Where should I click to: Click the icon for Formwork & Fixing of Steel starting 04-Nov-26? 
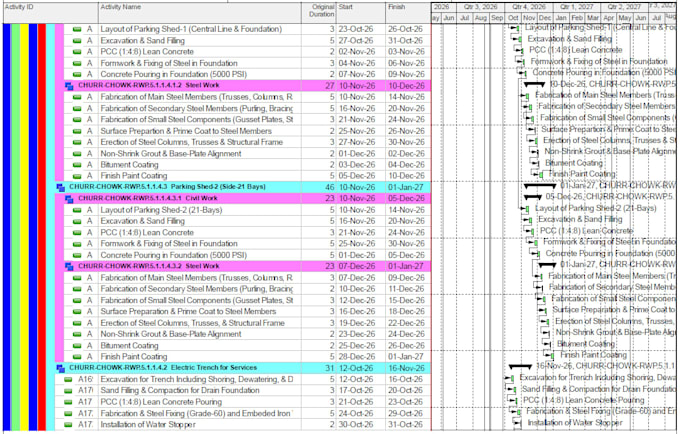tap(77, 63)
